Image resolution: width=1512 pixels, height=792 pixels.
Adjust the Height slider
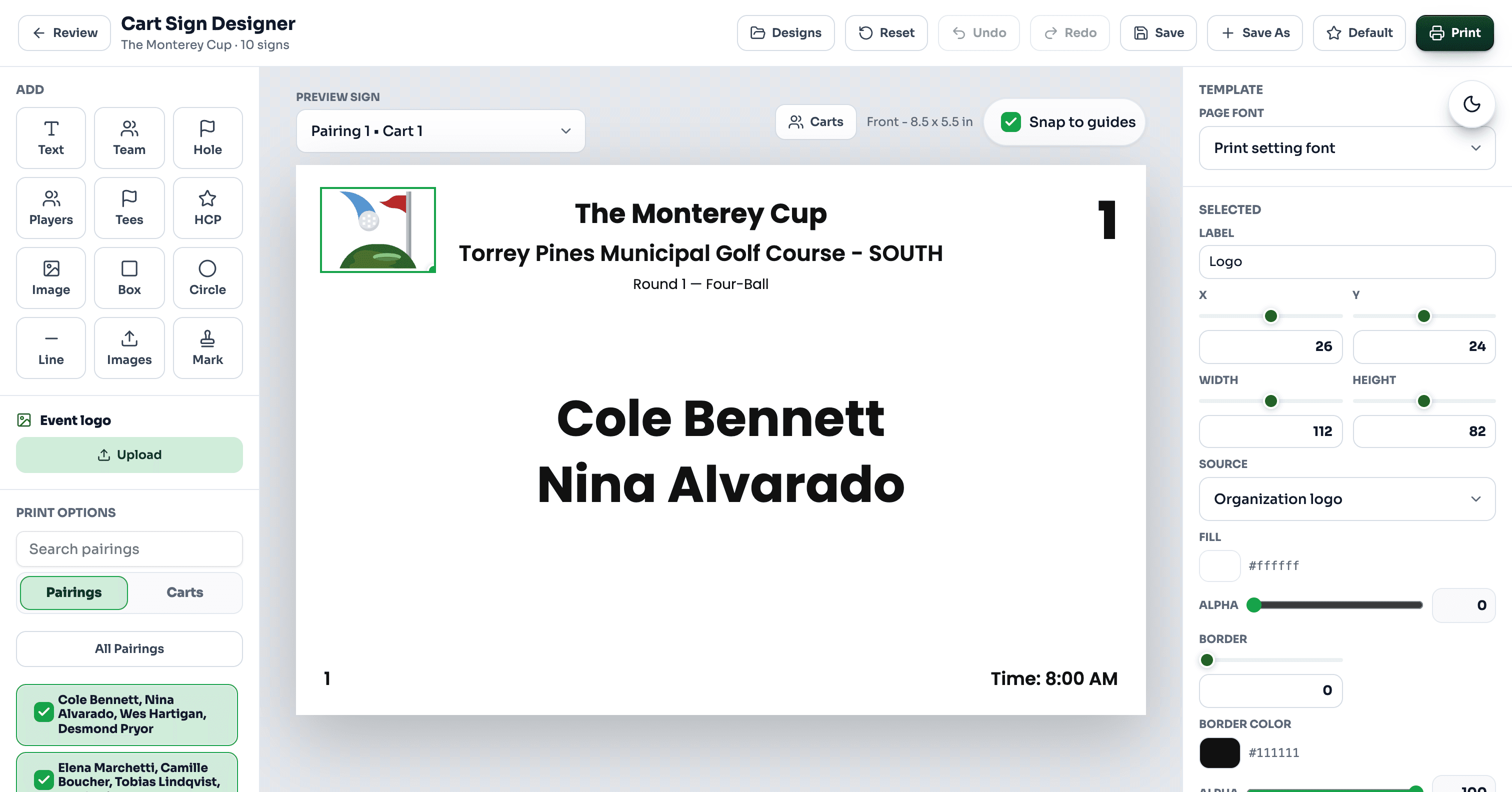pyautogui.click(x=1424, y=401)
